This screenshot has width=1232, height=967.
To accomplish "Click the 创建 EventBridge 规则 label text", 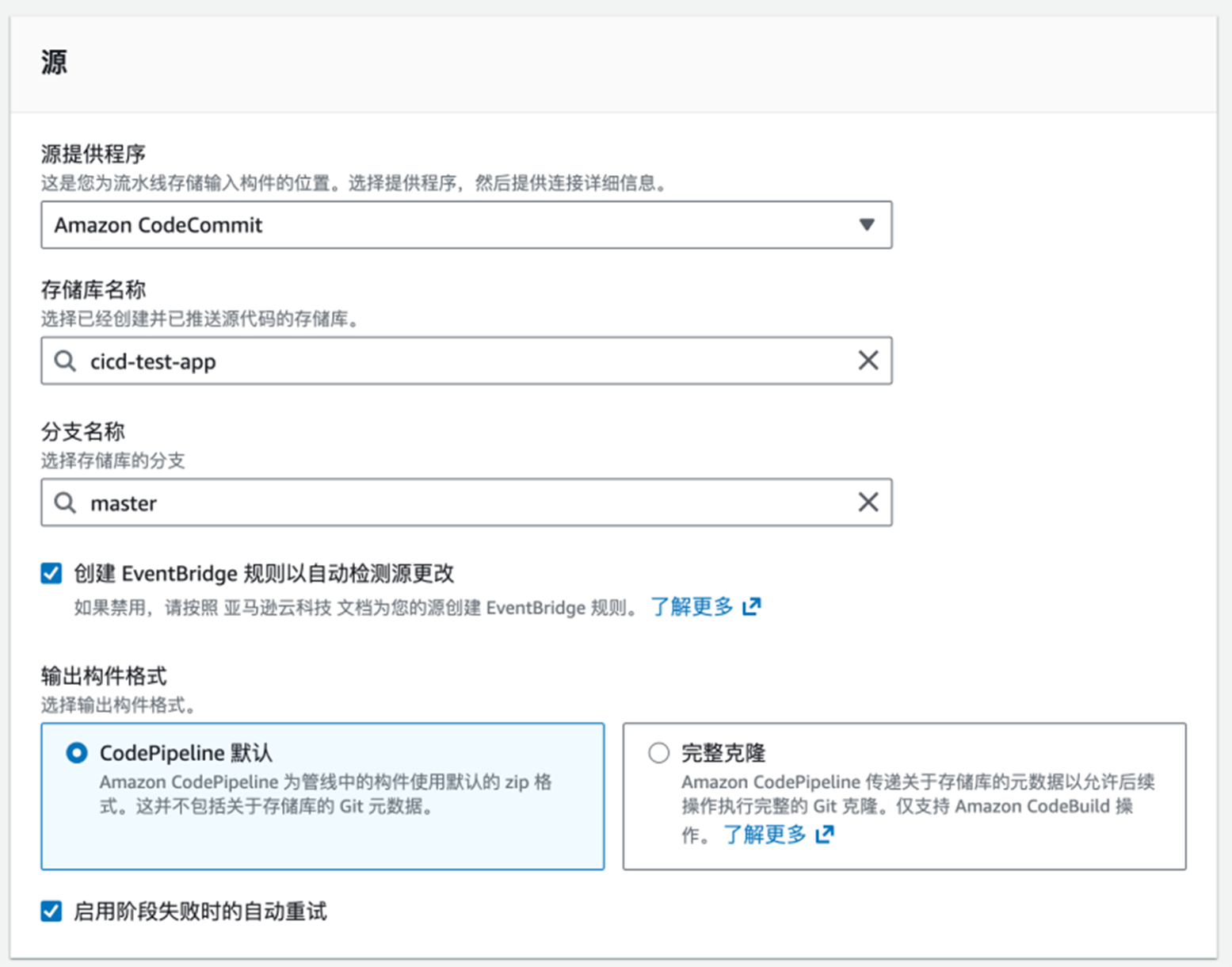I will coord(264,573).
